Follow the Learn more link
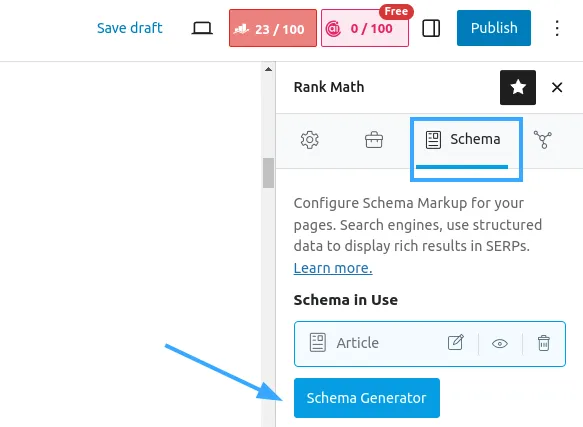 pyautogui.click(x=333, y=268)
